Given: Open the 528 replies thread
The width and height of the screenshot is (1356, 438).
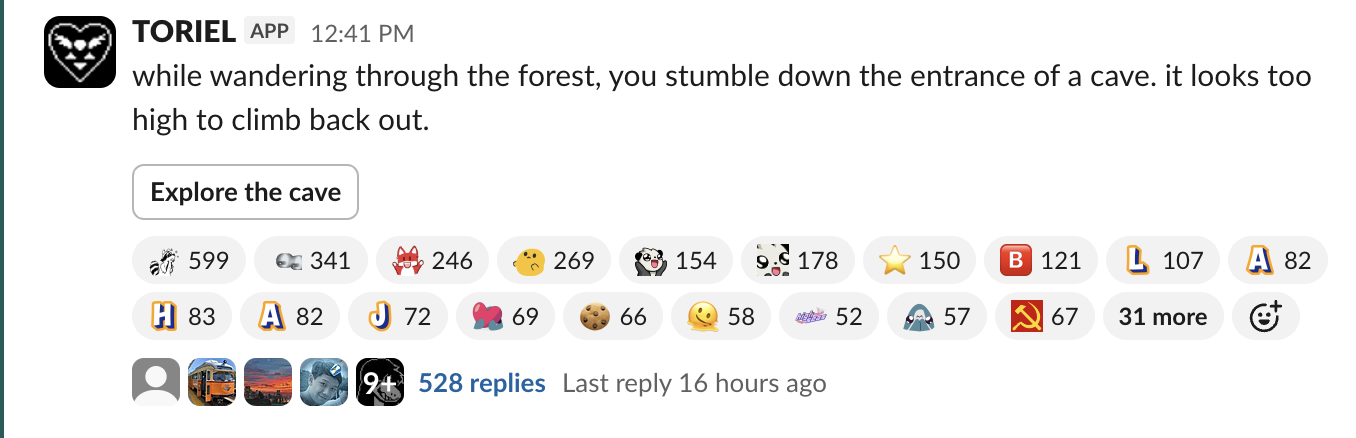Looking at the screenshot, I should tap(481, 383).
